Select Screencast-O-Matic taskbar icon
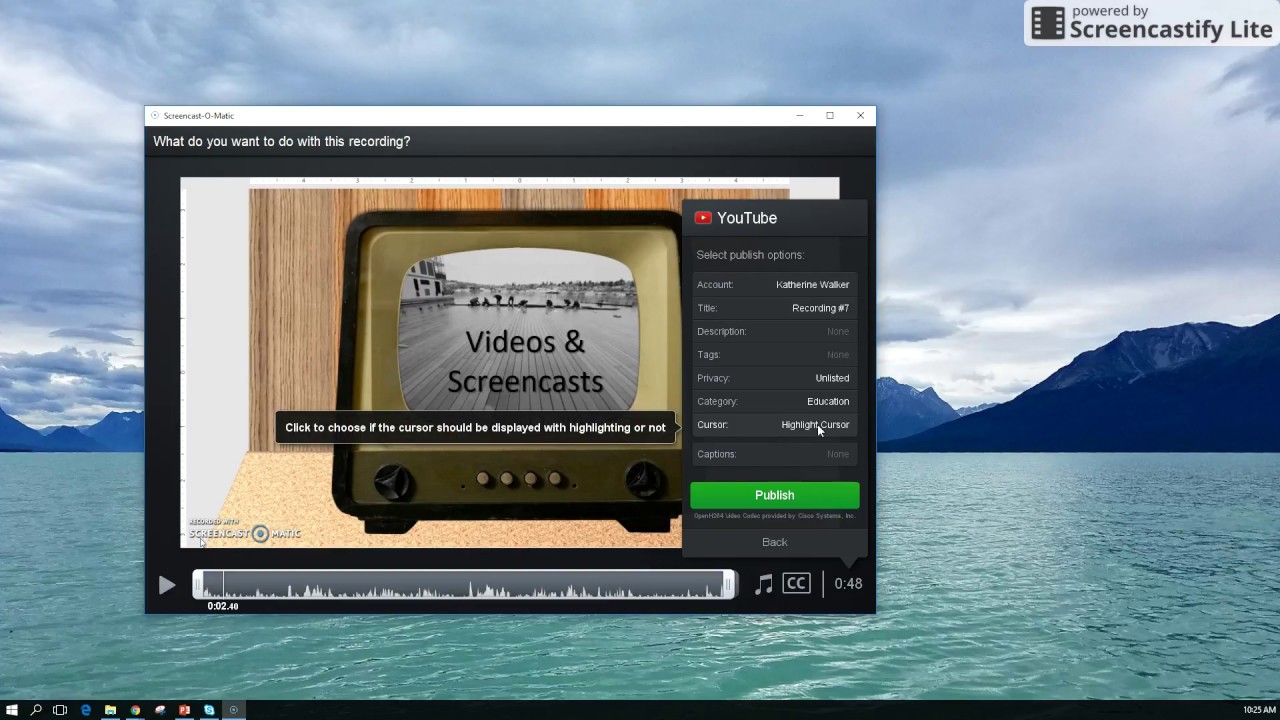1280x720 pixels. click(x=234, y=710)
